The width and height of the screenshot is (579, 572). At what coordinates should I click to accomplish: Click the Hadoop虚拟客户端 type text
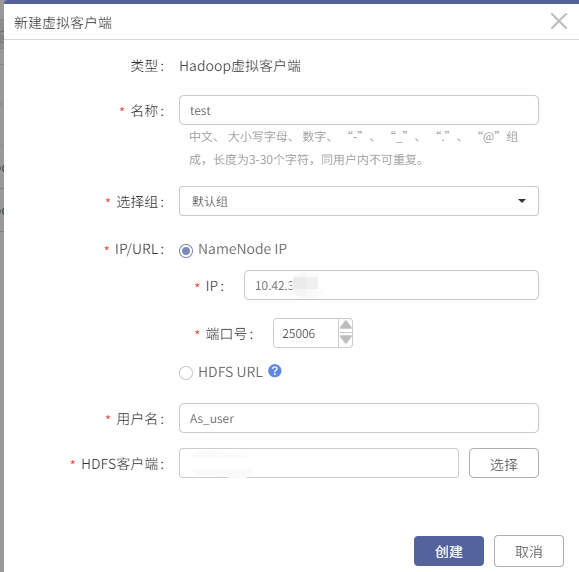point(240,66)
